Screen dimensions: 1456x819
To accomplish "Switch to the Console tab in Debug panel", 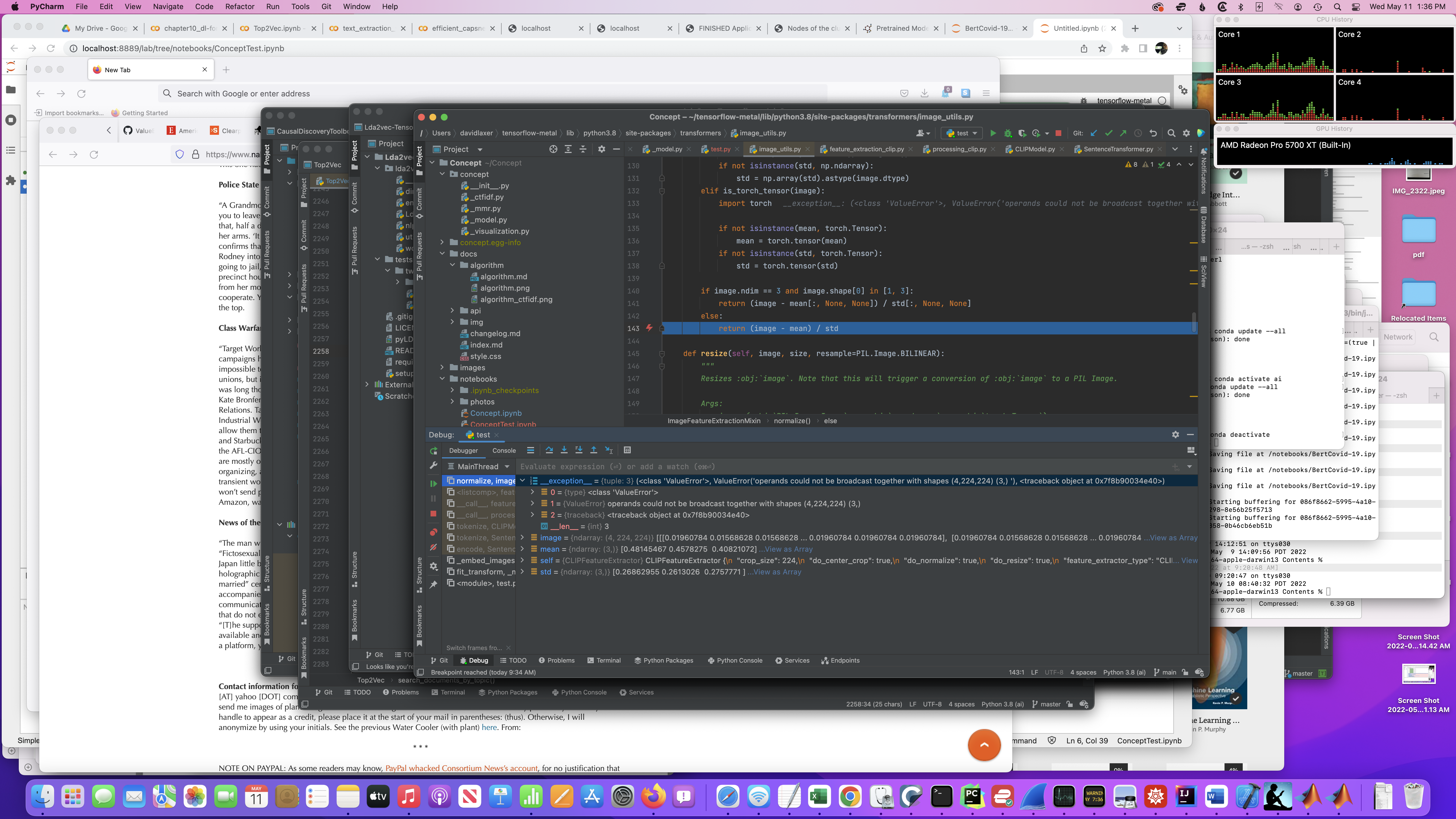I will pos(504,451).
